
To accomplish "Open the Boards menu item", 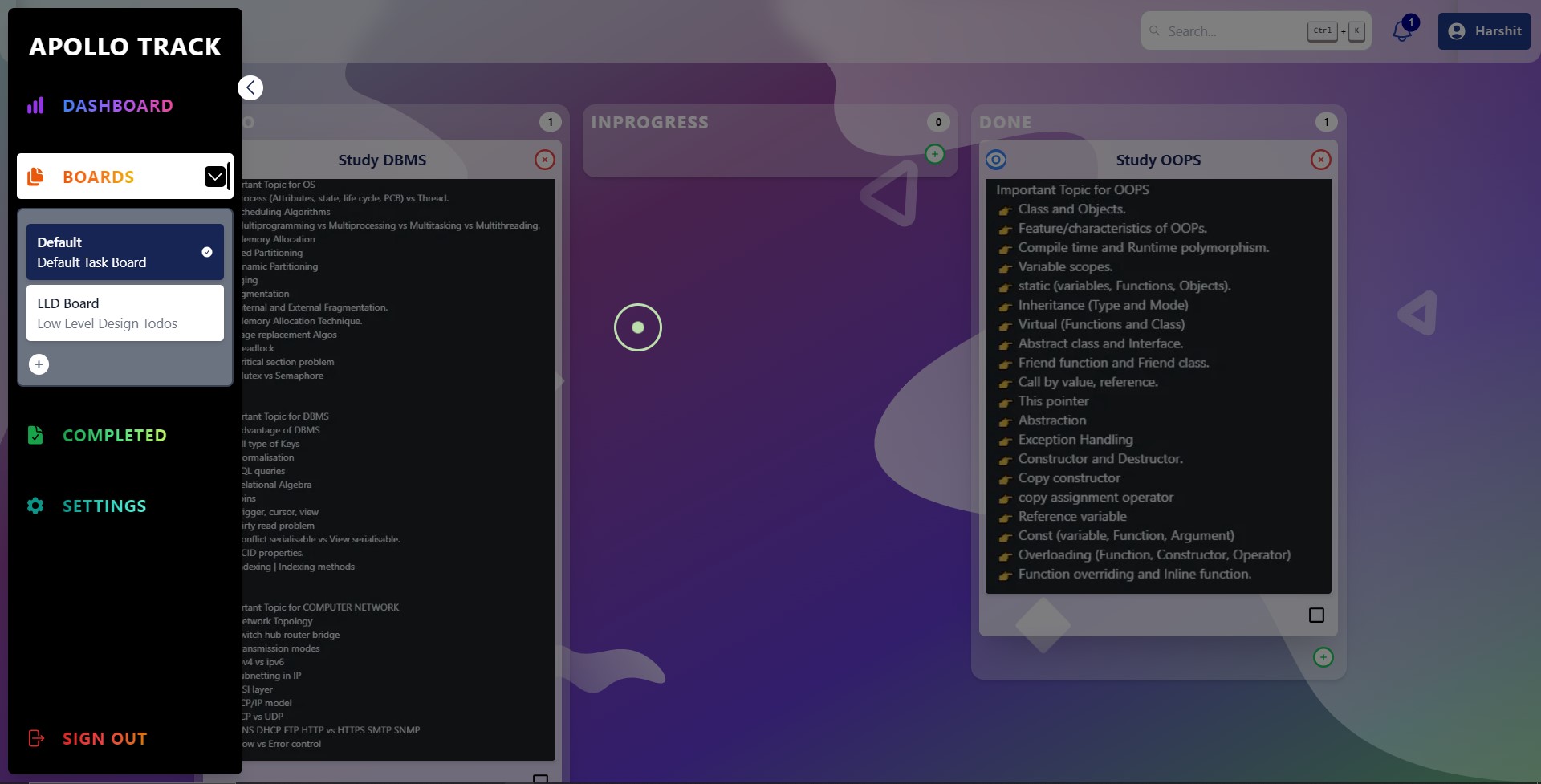I will 124,177.
